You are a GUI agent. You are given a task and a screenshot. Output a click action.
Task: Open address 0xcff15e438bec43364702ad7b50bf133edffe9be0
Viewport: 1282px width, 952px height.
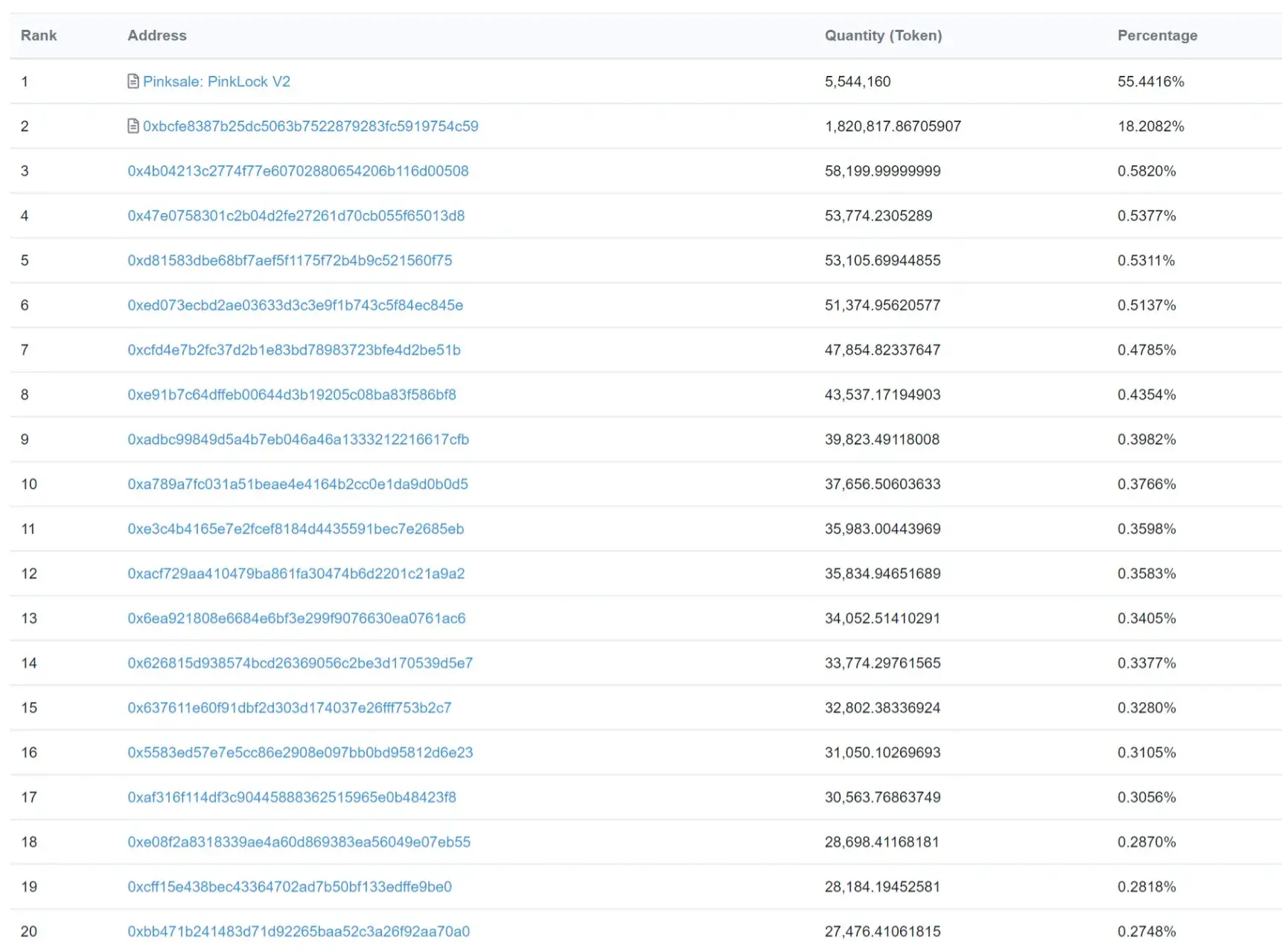tap(290, 885)
